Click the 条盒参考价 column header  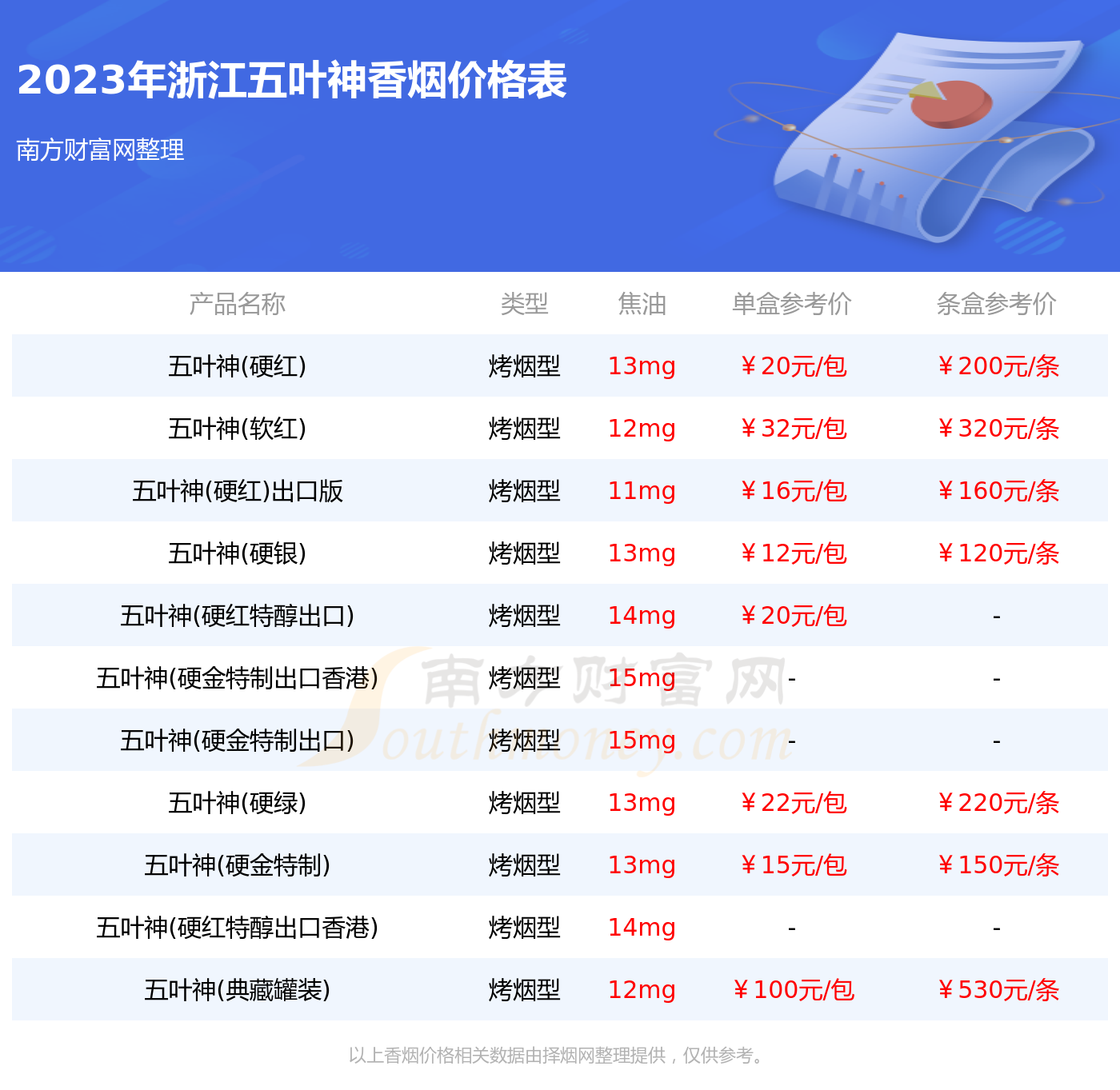(x=997, y=304)
